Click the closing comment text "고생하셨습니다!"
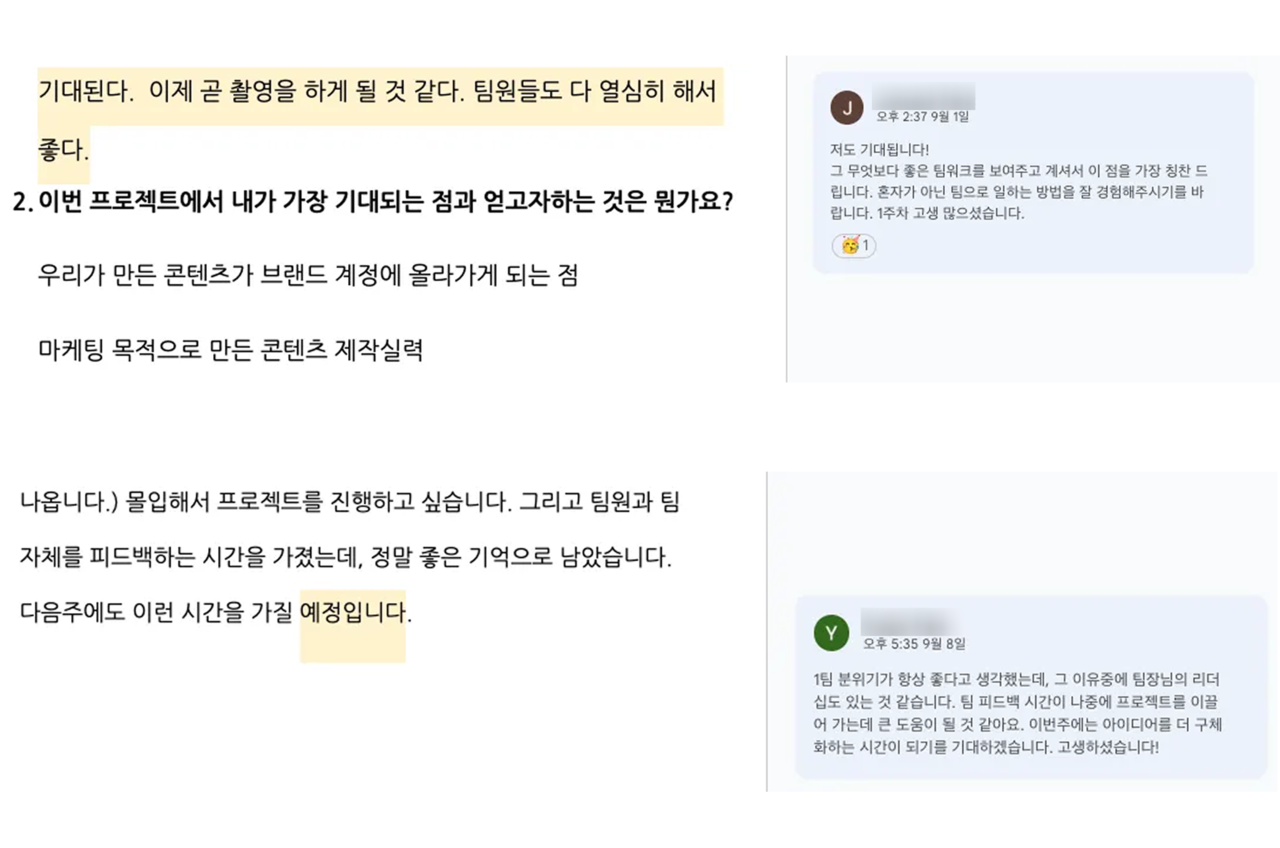The height and width of the screenshot is (848, 1280). click(x=1105, y=747)
